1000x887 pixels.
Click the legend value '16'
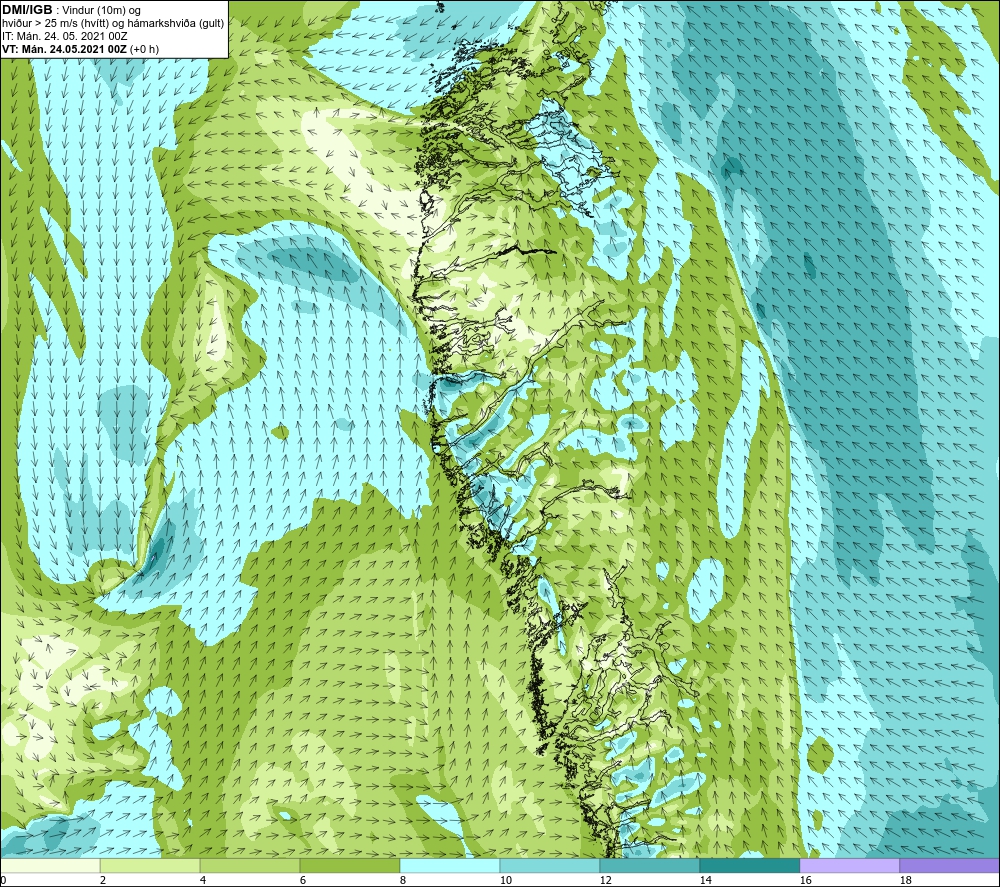pyautogui.click(x=805, y=881)
